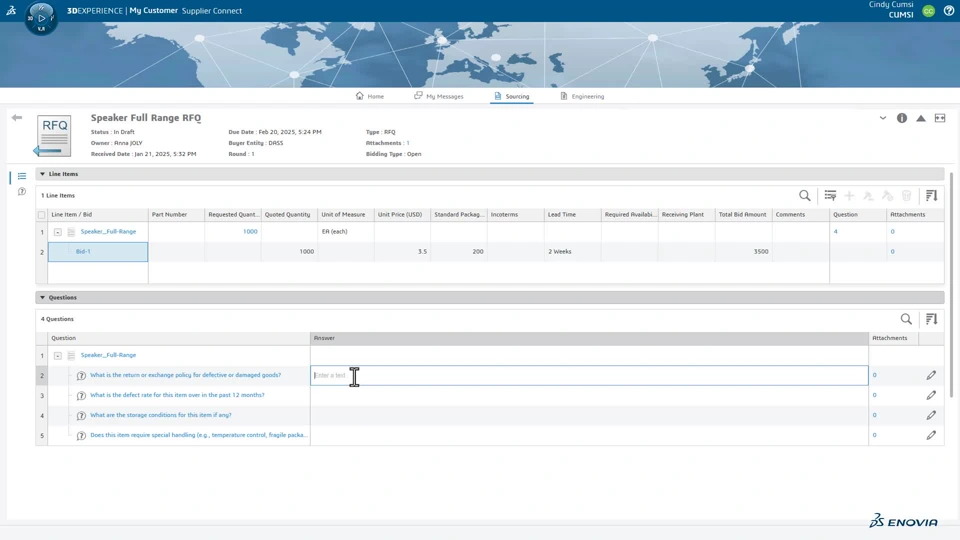Open Line Items view options icon

pyautogui.click(x=830, y=195)
